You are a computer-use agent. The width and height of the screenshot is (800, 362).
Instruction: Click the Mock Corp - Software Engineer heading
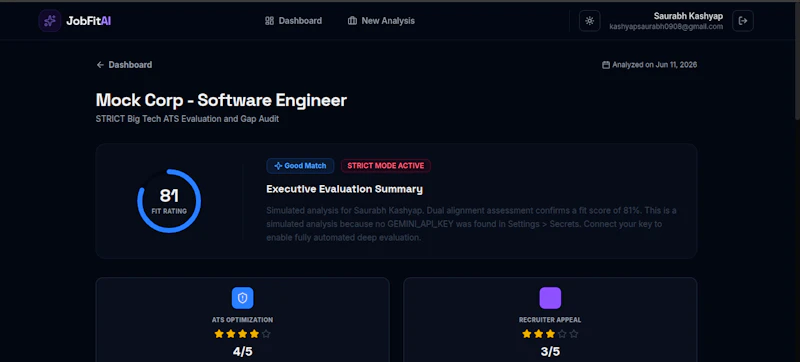[221, 100]
